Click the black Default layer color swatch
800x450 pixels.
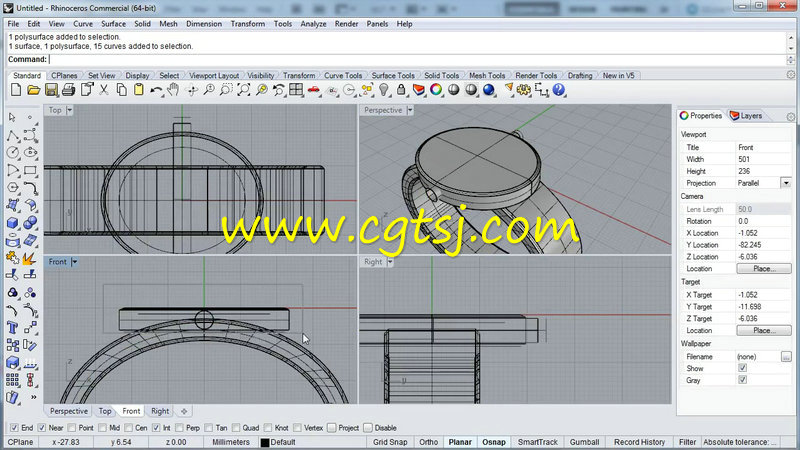(265, 442)
